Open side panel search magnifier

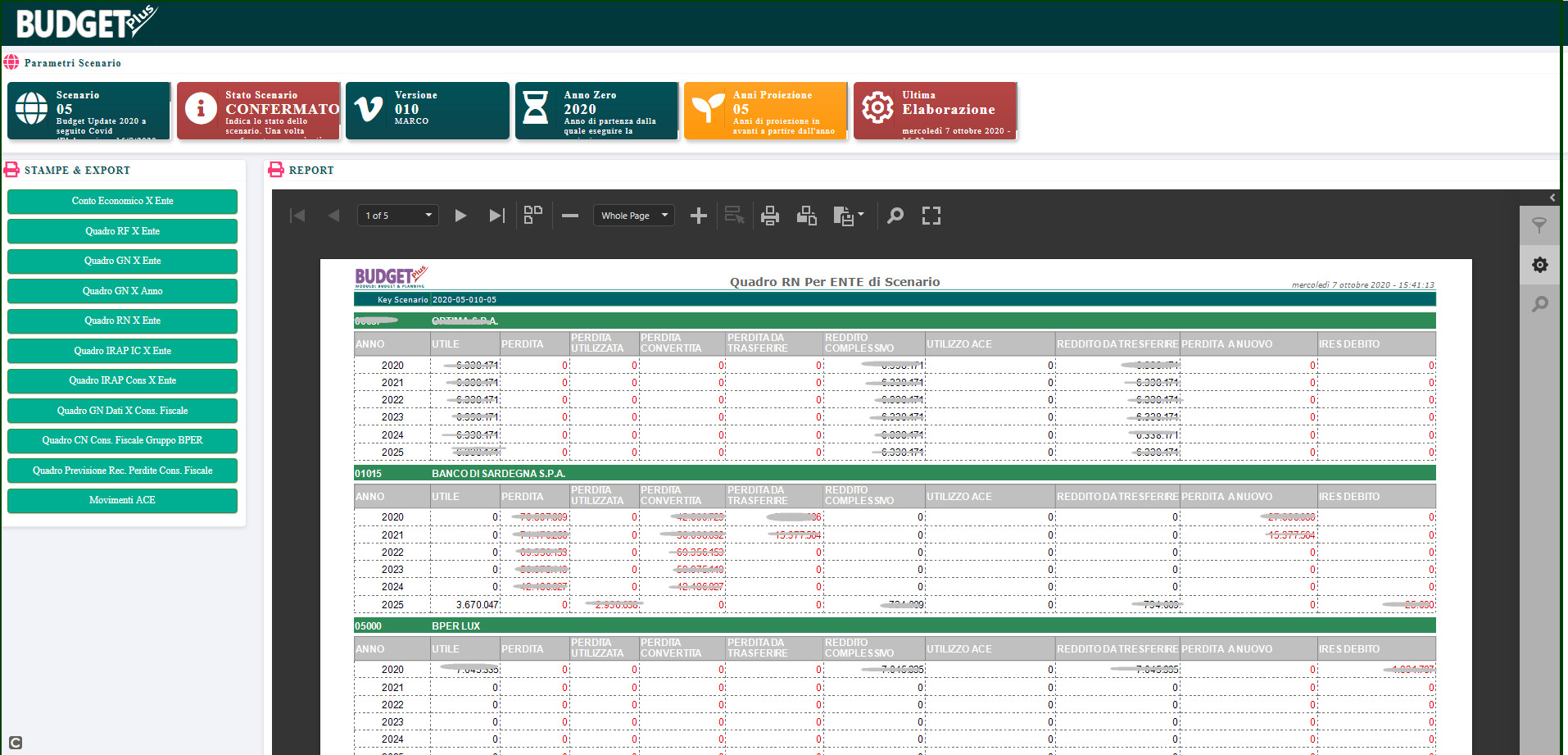click(x=1540, y=304)
